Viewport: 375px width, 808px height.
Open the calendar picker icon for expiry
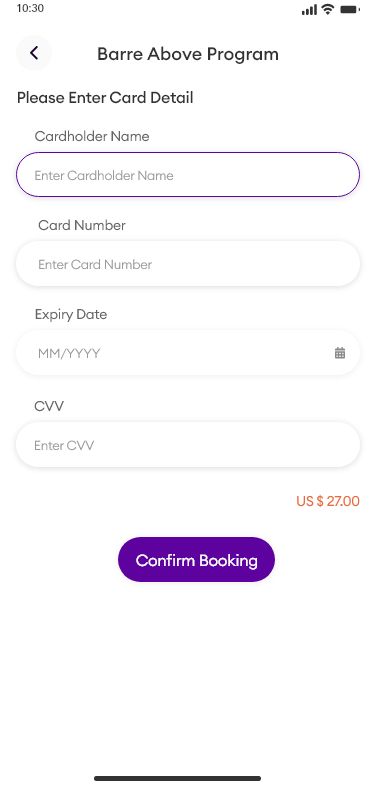[x=340, y=353]
